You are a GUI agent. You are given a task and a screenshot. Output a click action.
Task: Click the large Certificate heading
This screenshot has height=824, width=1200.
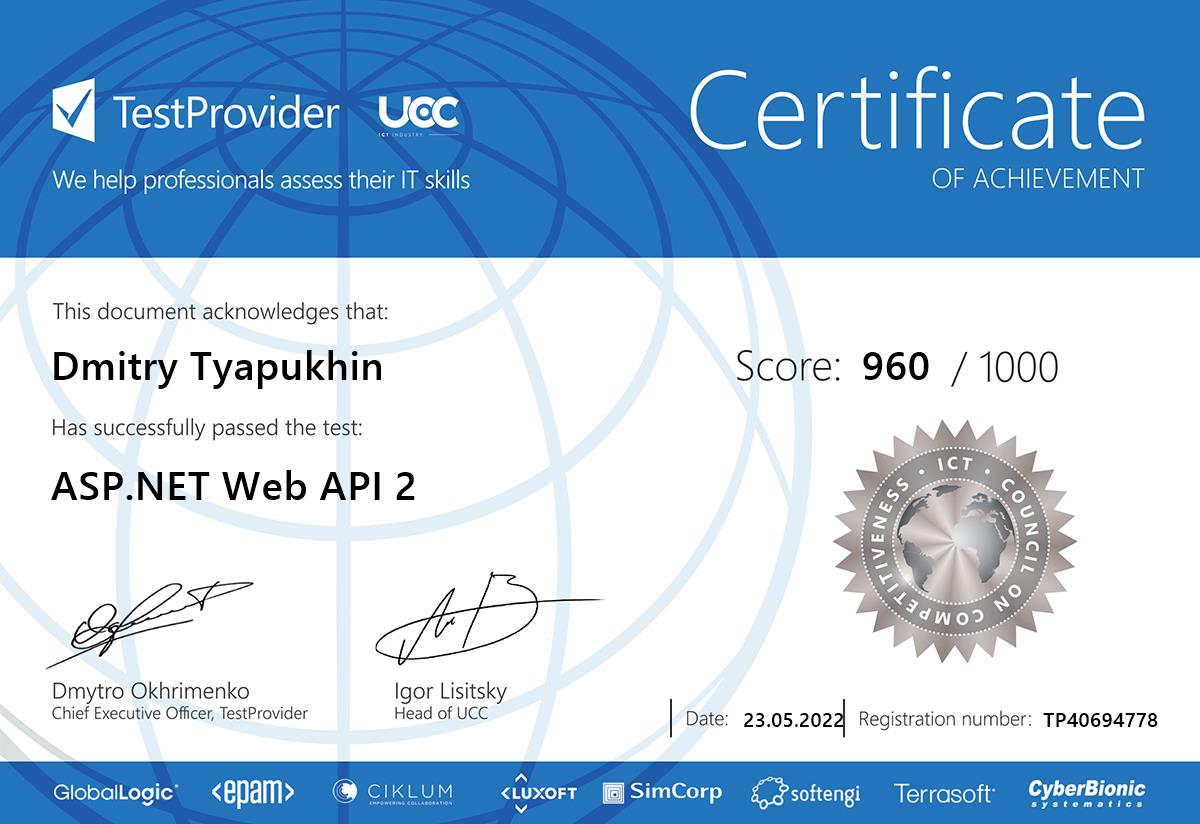coord(916,110)
